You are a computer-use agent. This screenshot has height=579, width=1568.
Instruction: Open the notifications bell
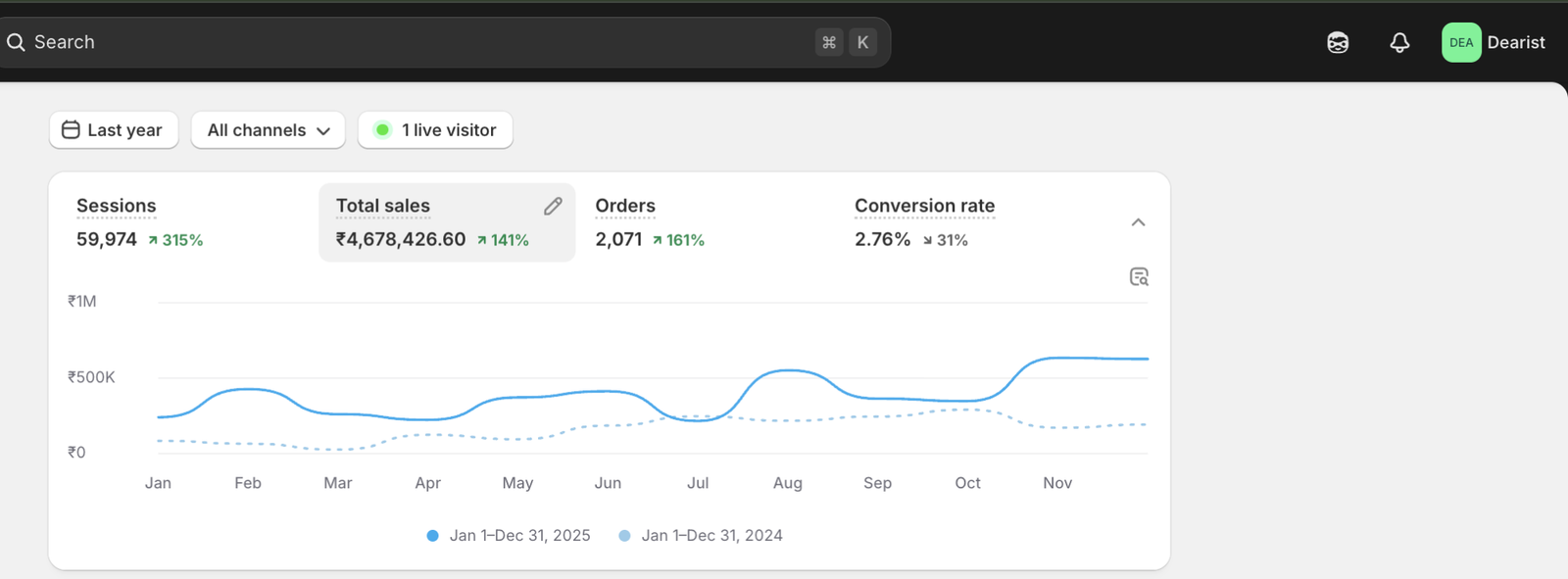tap(1399, 42)
